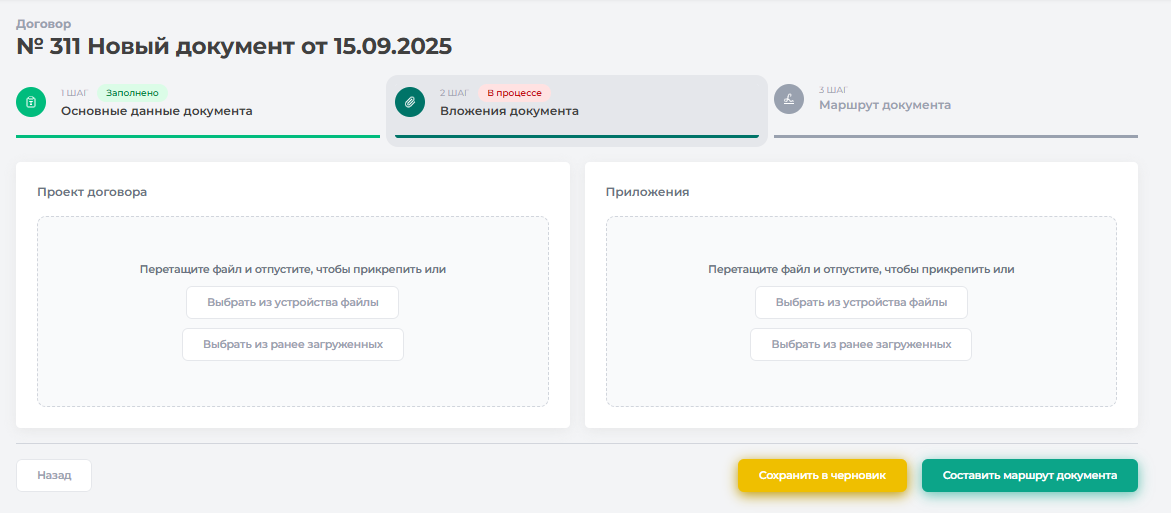Select the 'Вложения документа' step tab
Image resolution: width=1171 pixels, height=513 pixels.
(509, 111)
